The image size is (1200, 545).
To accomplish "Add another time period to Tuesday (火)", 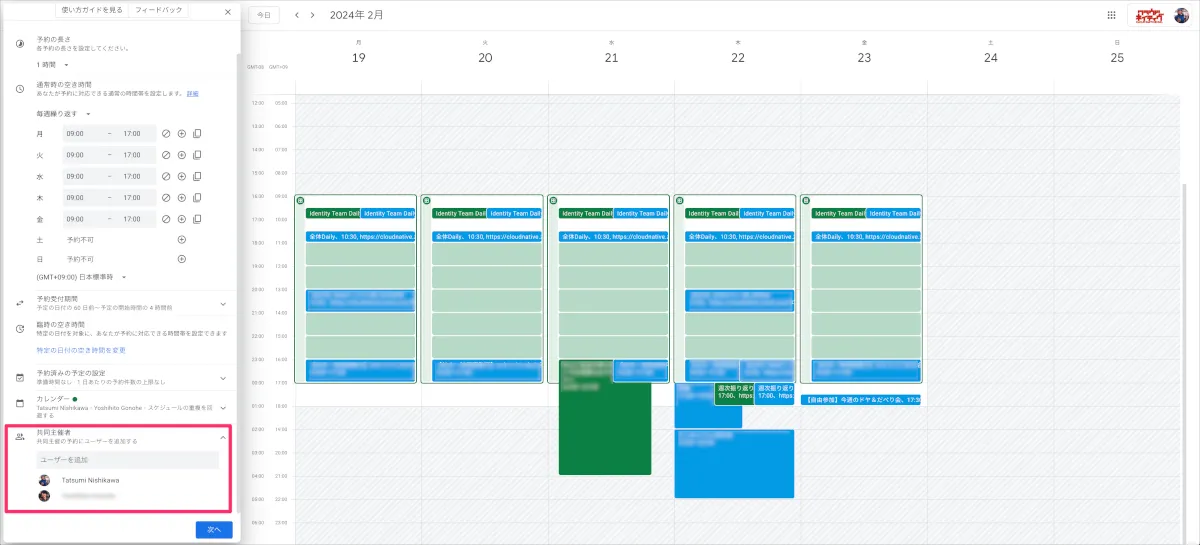I will [182, 155].
